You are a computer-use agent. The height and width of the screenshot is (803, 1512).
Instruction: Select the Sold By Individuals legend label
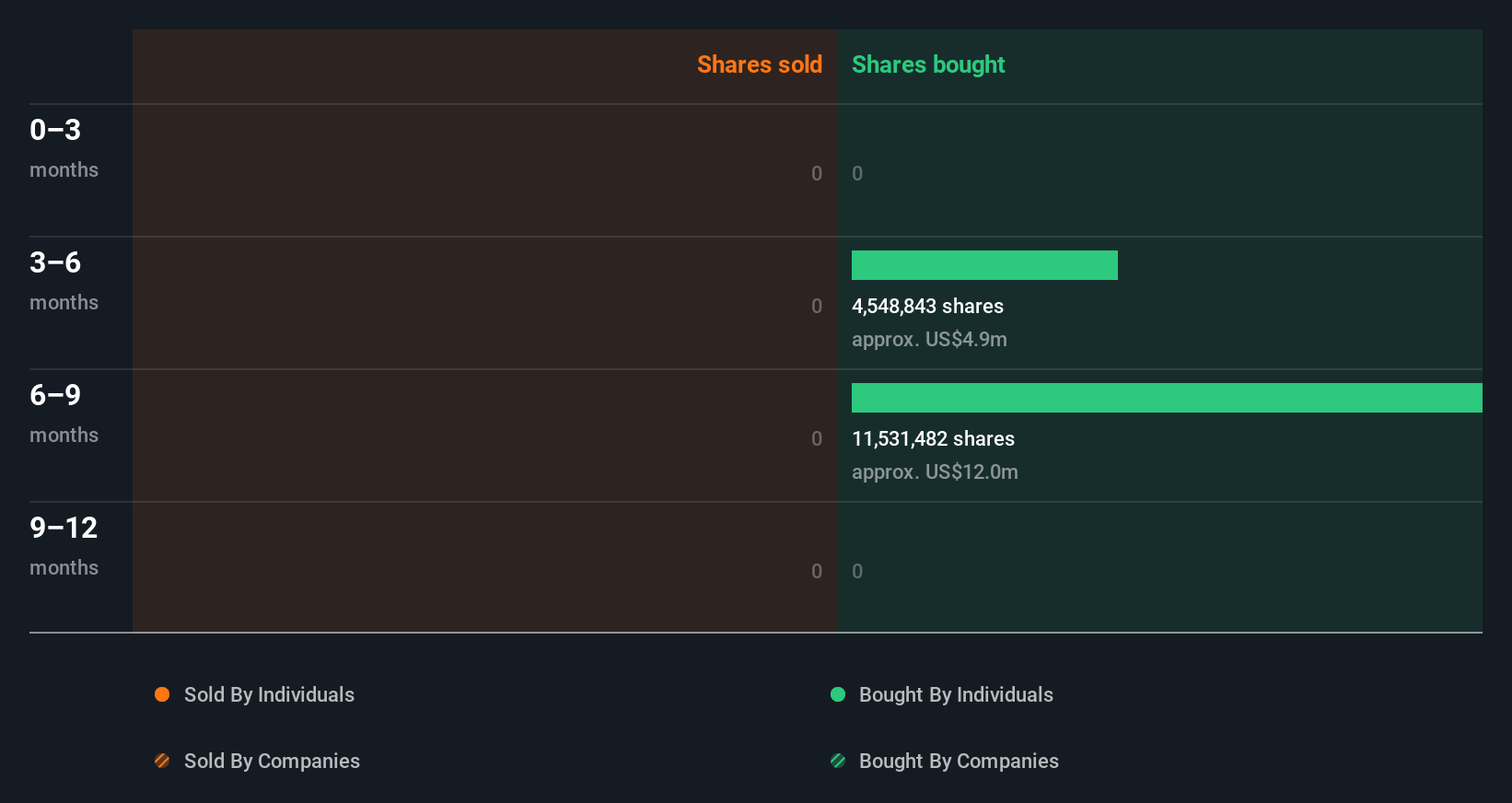(269, 695)
